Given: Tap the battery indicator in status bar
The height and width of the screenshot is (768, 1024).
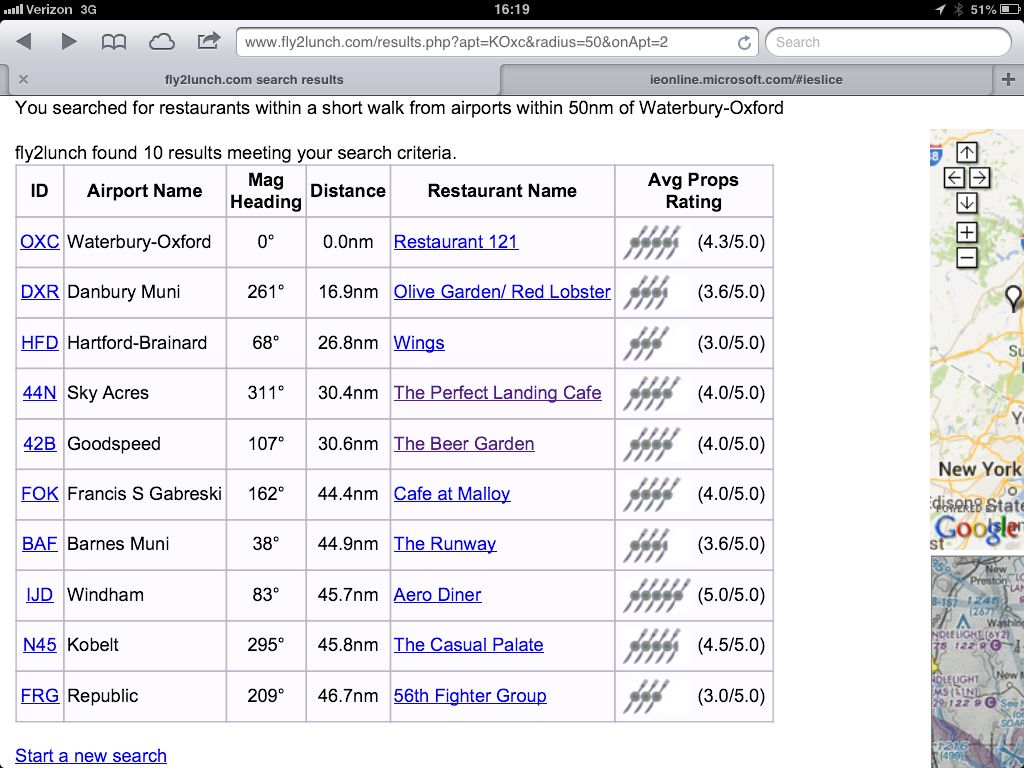Looking at the screenshot, I should click(x=1009, y=9).
